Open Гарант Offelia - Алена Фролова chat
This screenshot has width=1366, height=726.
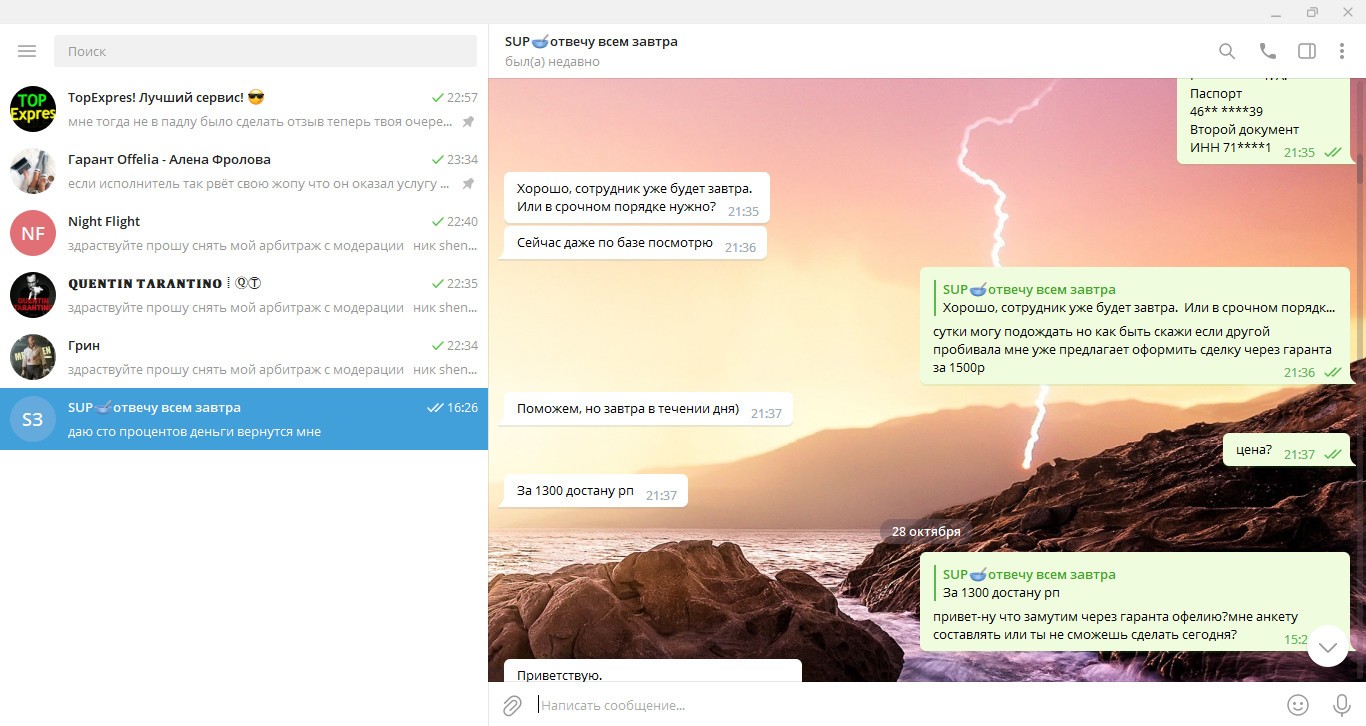click(x=244, y=171)
